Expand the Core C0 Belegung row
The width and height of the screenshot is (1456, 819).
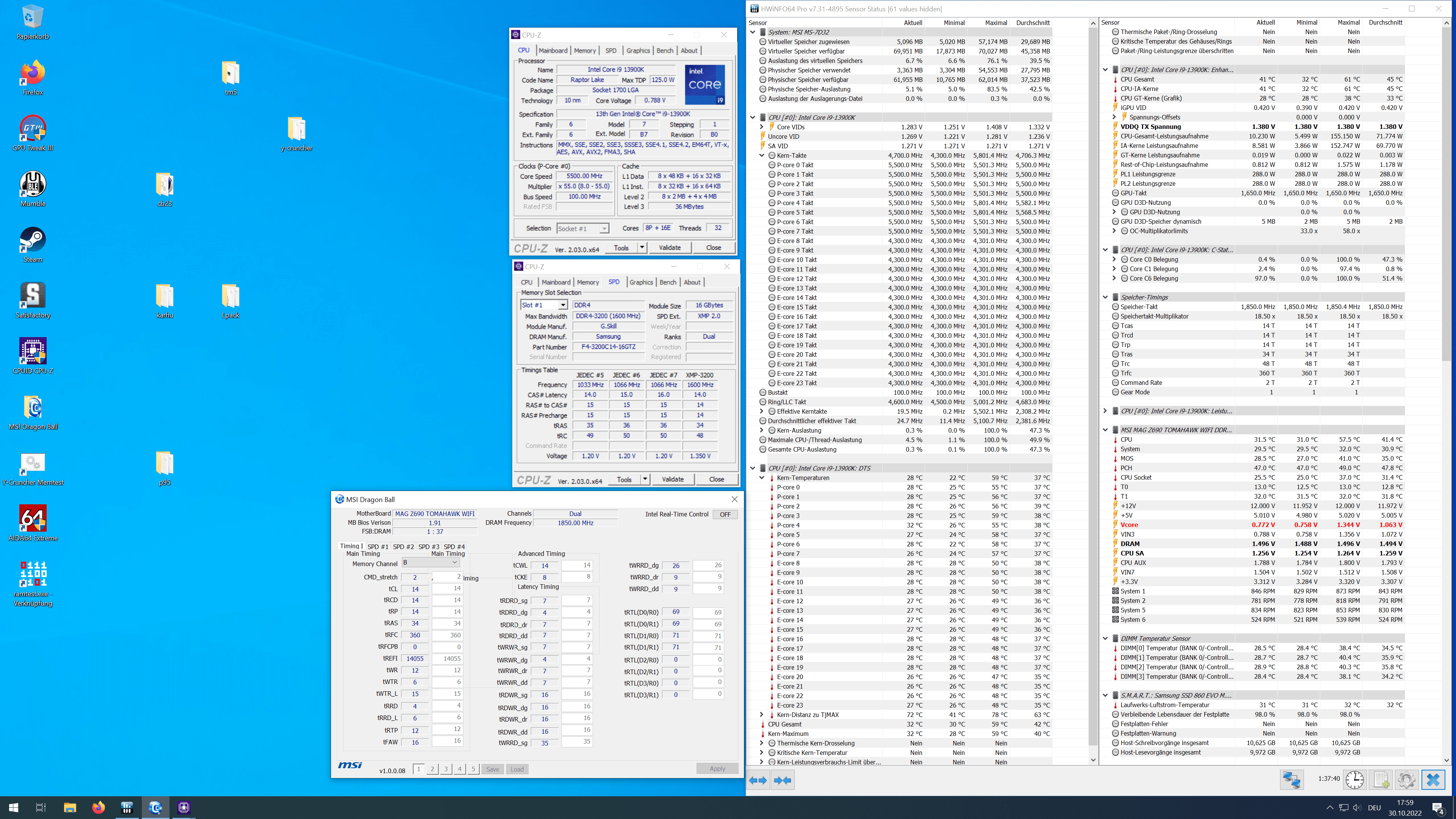1115,259
